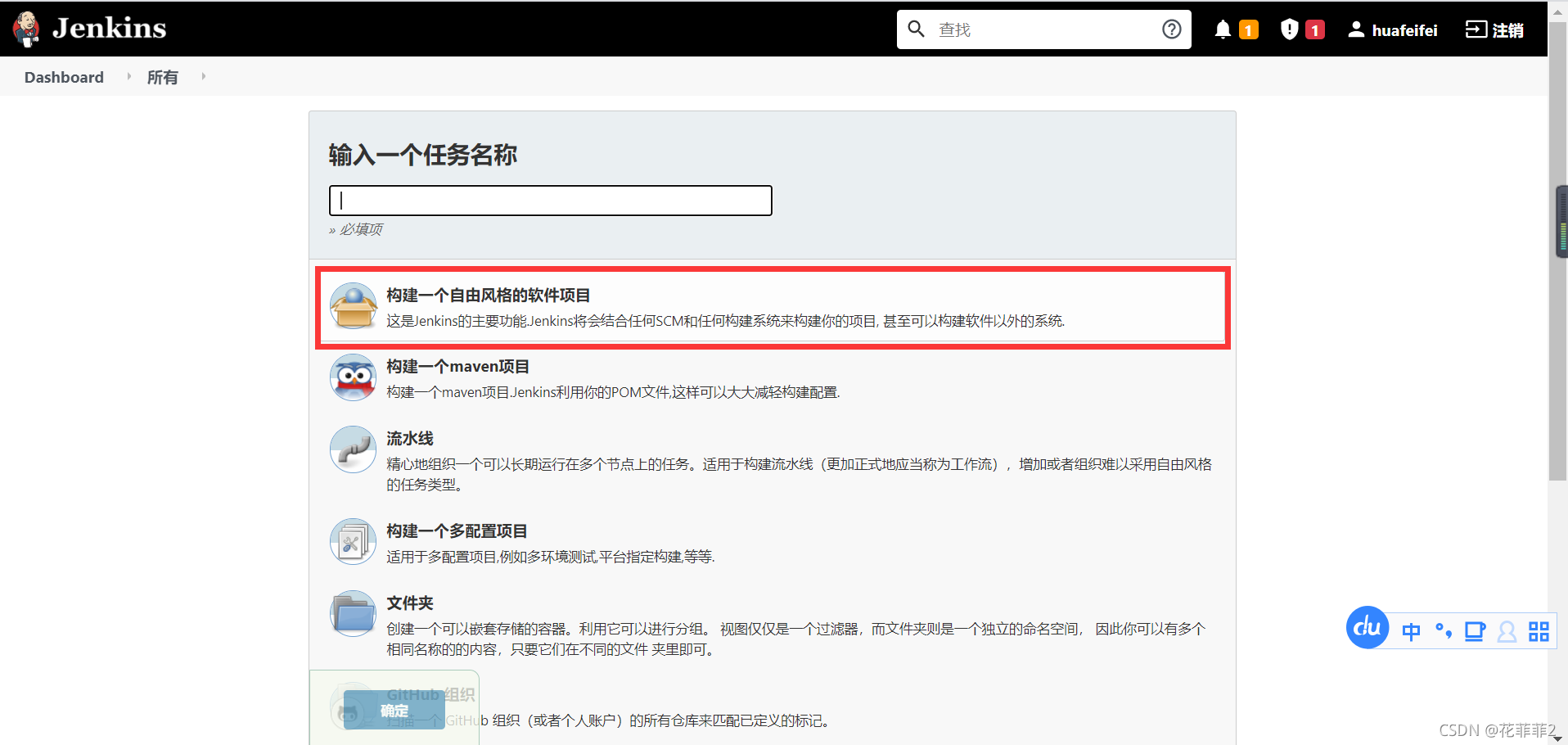Select 构建一个自由风格的软件项目 title

pyautogui.click(x=488, y=295)
